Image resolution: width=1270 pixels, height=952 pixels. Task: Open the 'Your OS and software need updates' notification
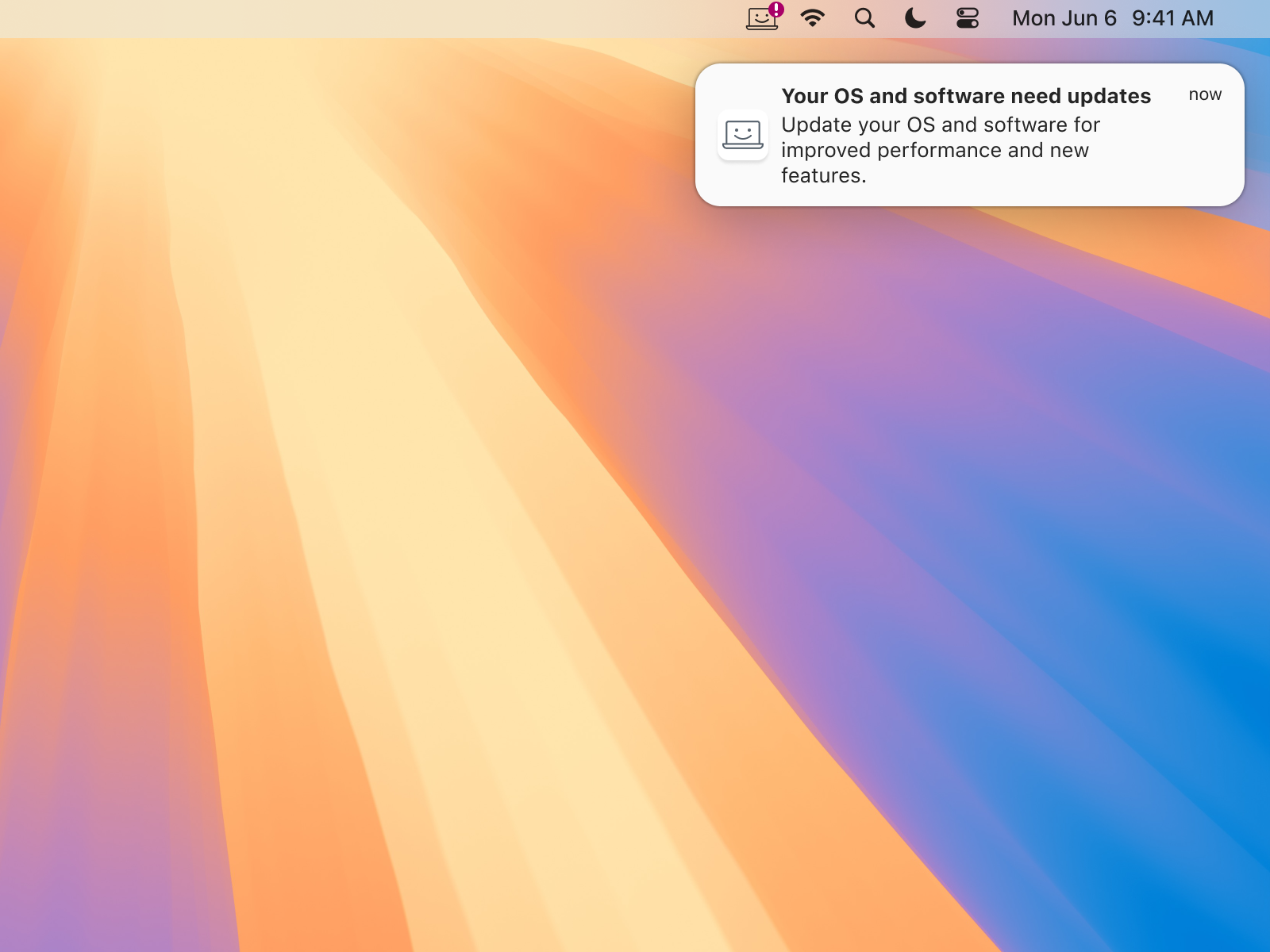tap(969, 135)
